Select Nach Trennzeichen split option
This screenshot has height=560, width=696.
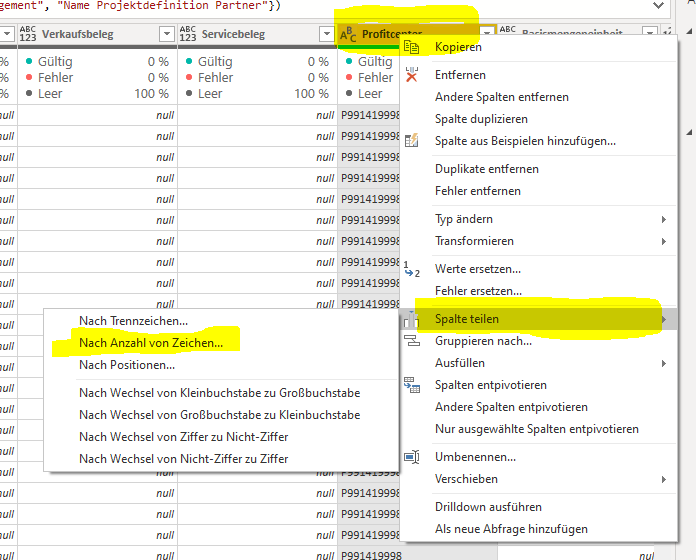133,321
